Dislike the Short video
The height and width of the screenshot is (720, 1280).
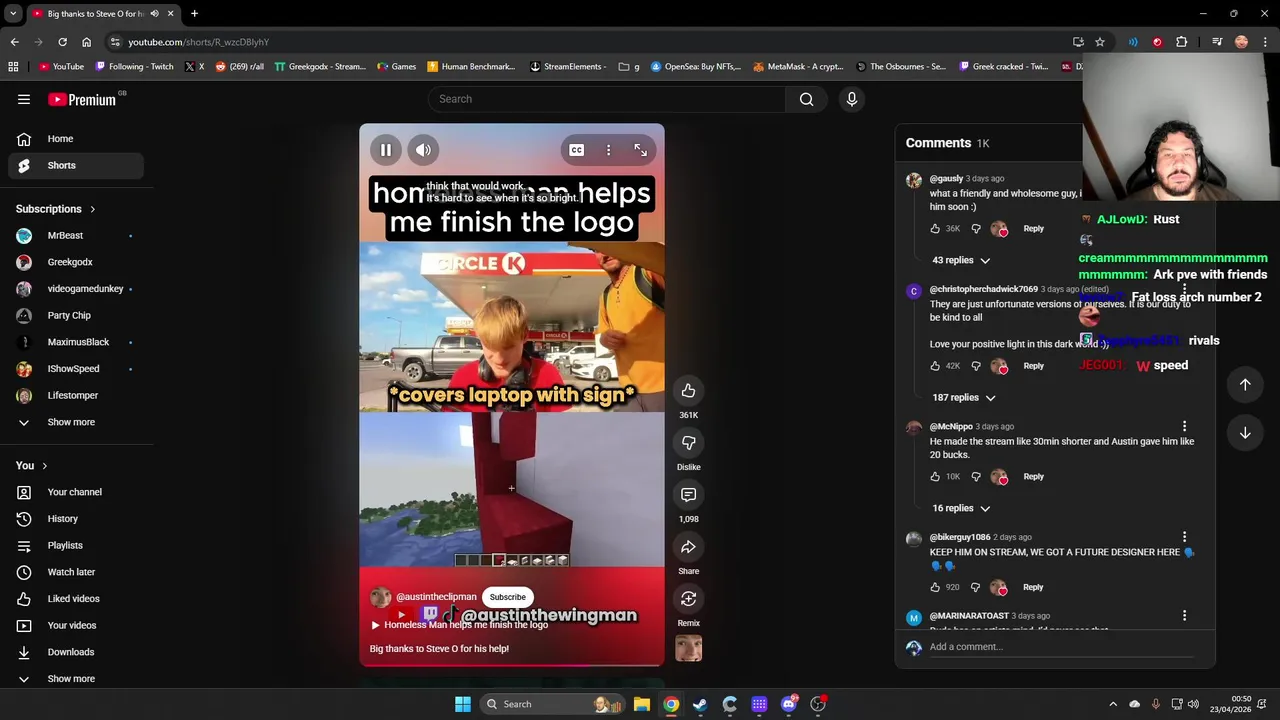point(688,443)
